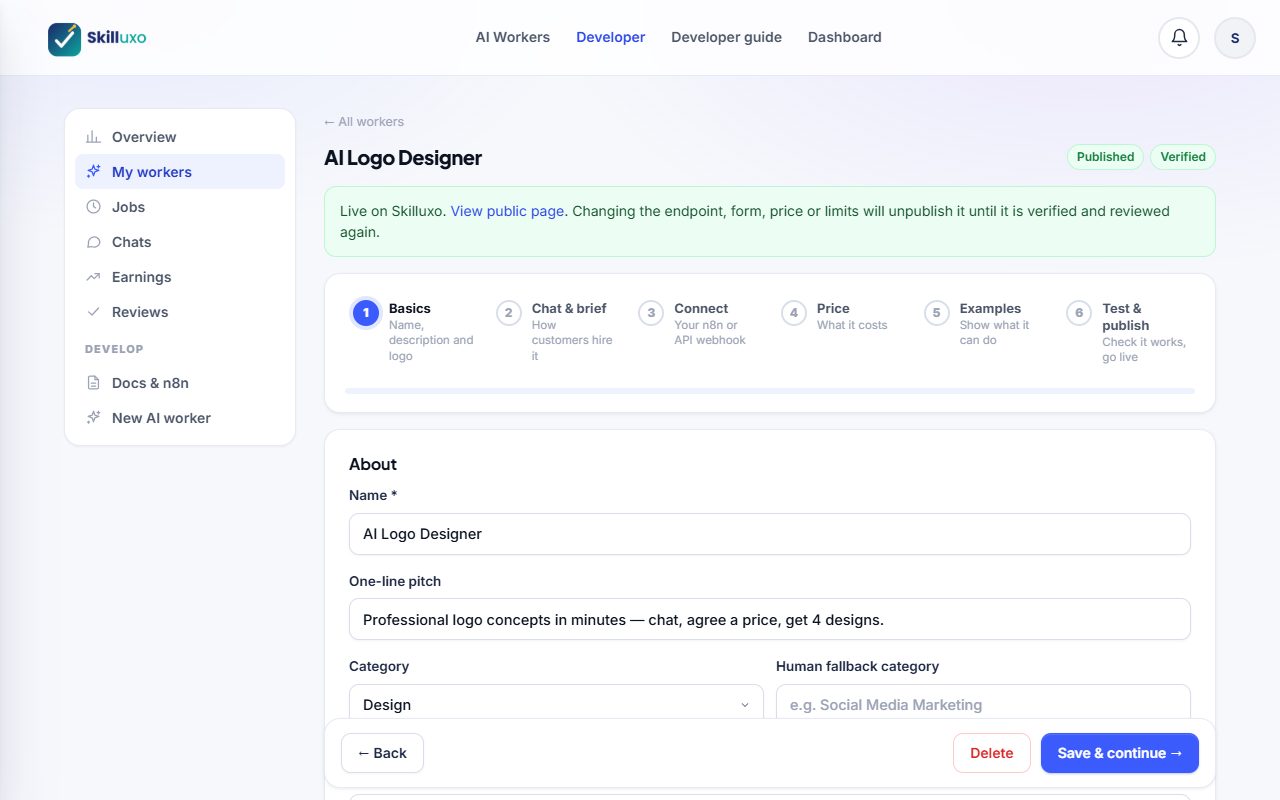Open the Dashboard nav item

(x=845, y=37)
